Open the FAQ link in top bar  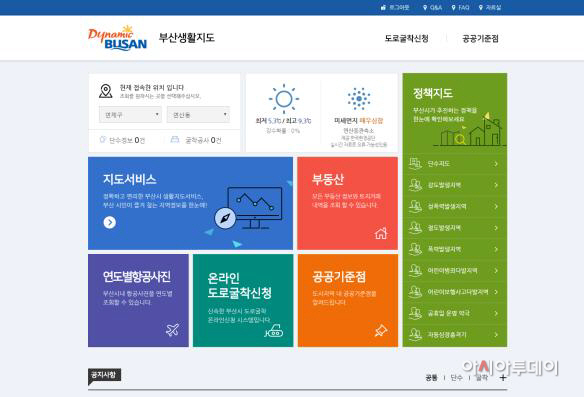tap(464, 7)
